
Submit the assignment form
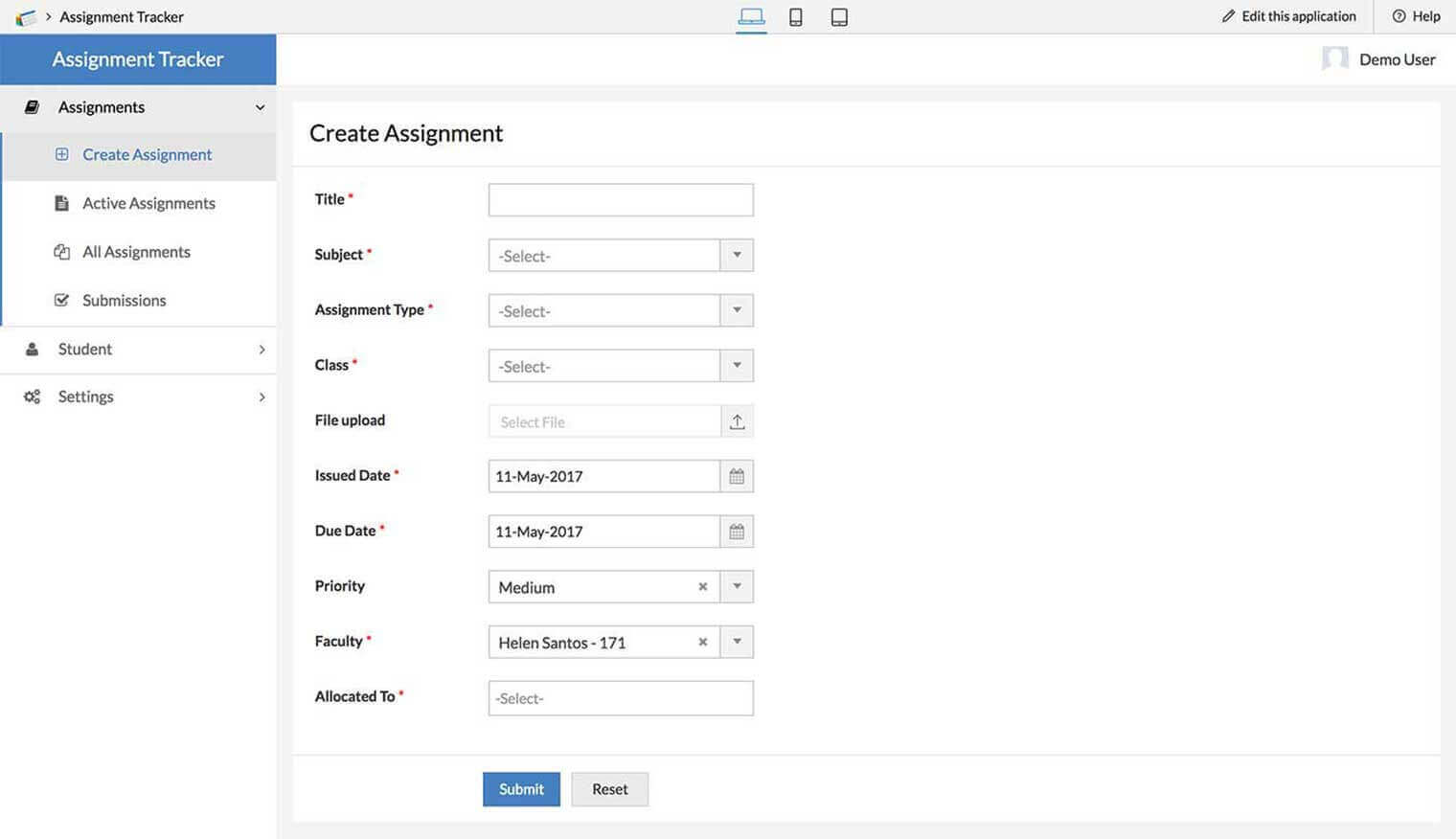(521, 789)
